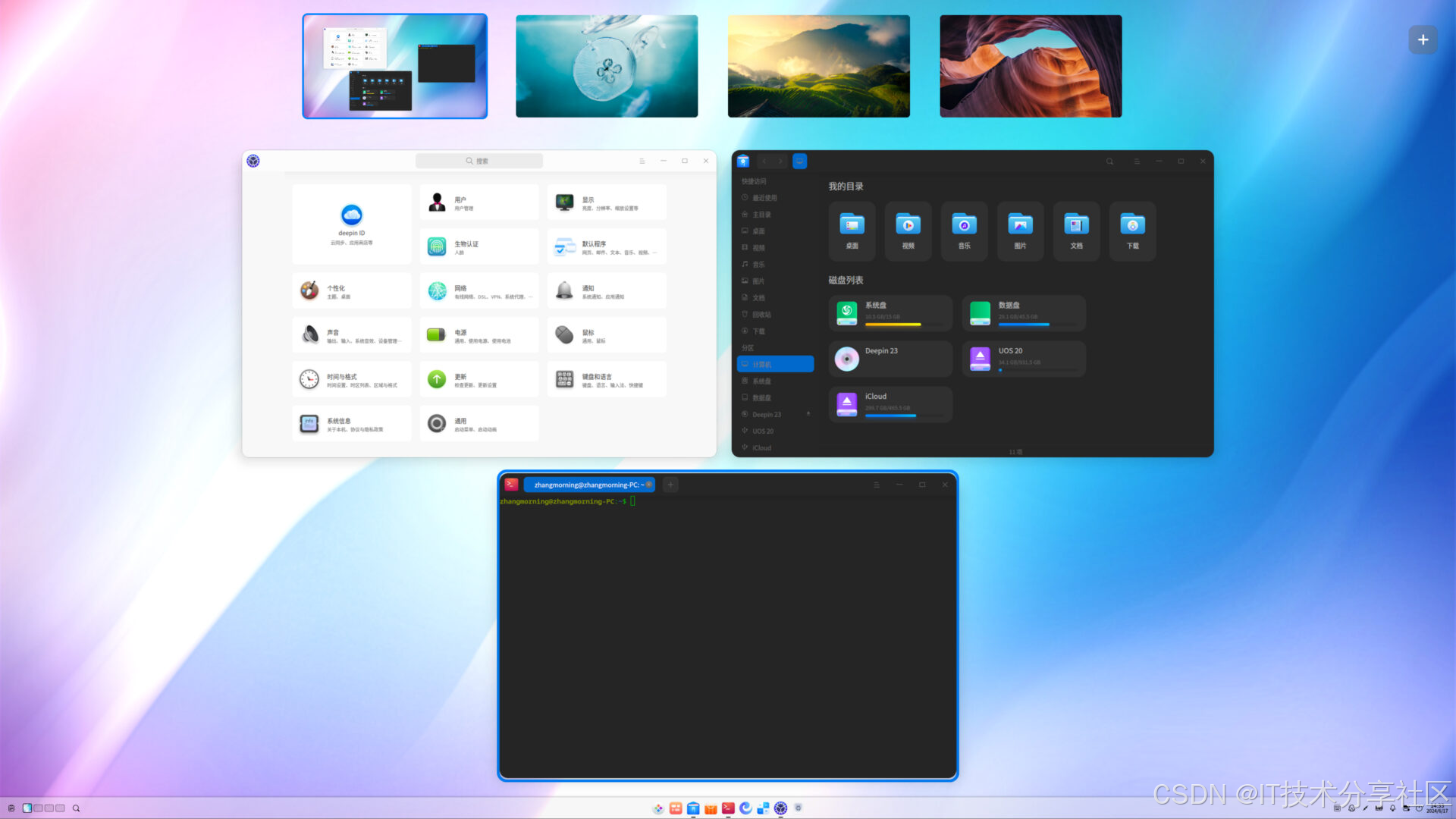The height and width of the screenshot is (819, 1456).
Task: Add a new terminal tab
Action: [x=670, y=485]
